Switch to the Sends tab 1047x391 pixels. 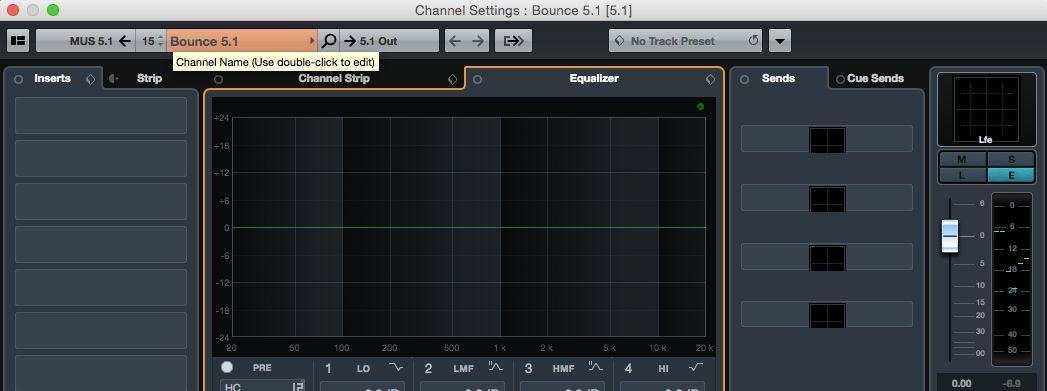click(778, 79)
